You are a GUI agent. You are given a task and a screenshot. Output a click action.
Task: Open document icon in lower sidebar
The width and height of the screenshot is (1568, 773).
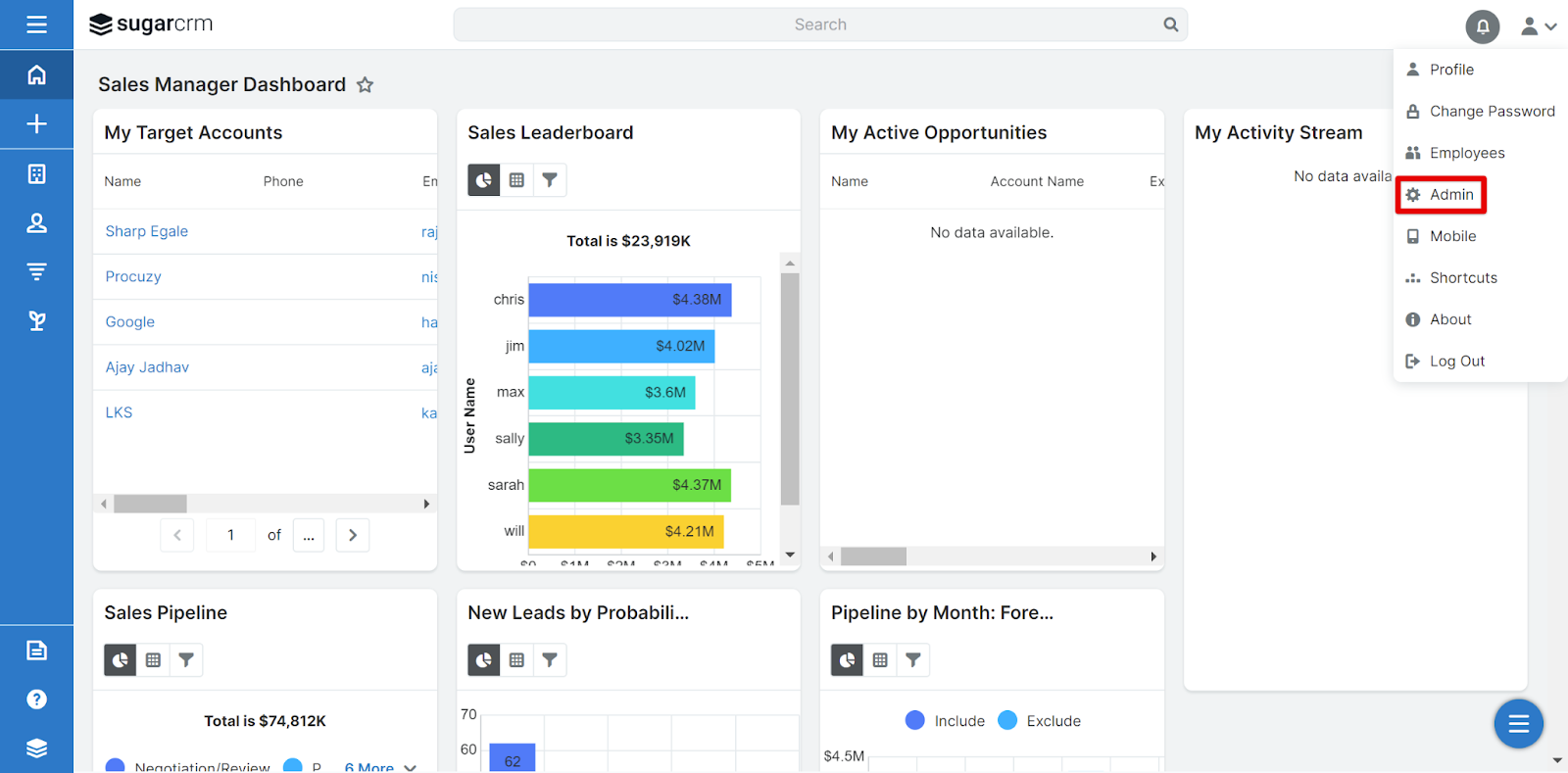[x=36, y=650]
